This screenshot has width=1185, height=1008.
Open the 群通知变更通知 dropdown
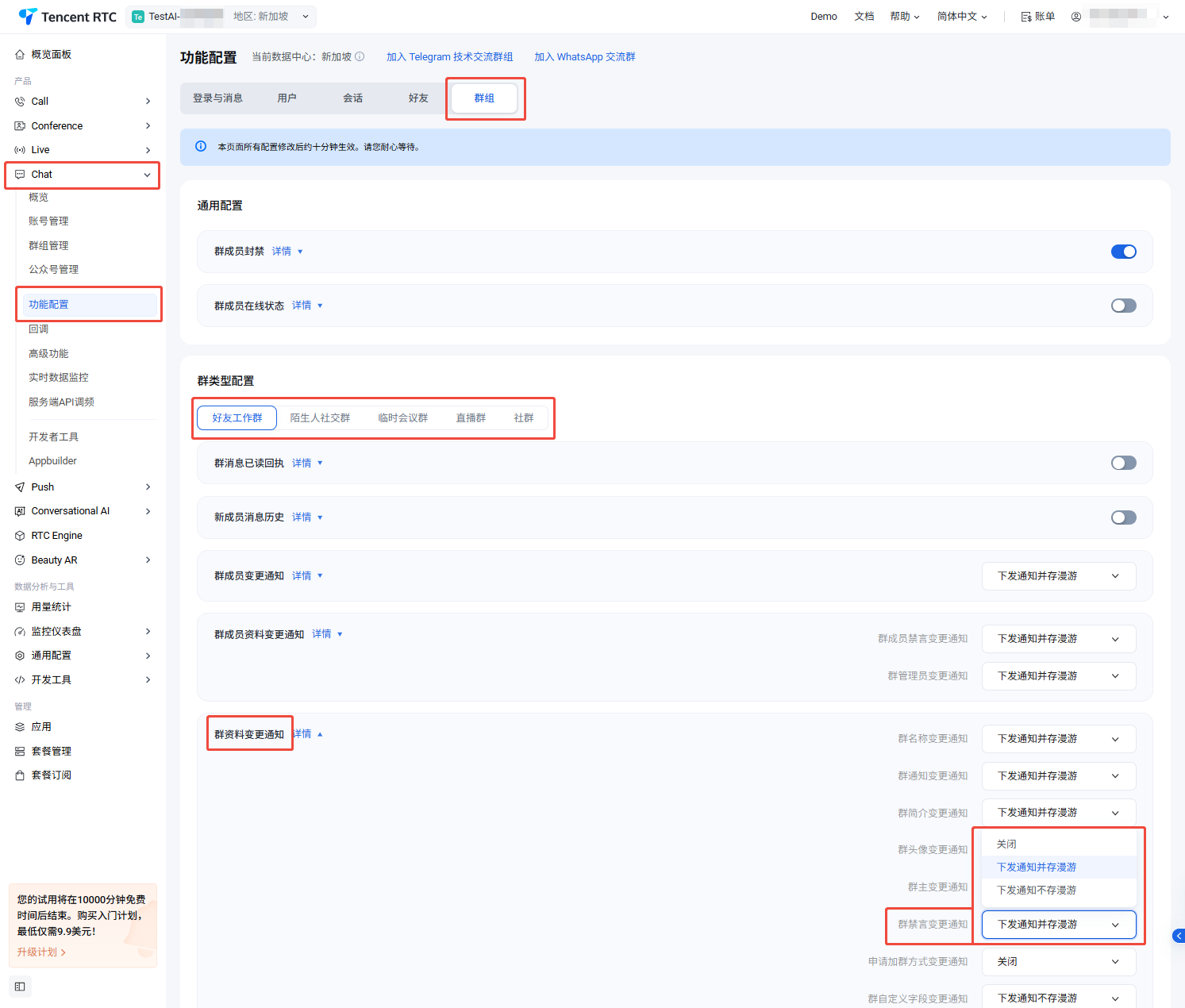(1059, 776)
